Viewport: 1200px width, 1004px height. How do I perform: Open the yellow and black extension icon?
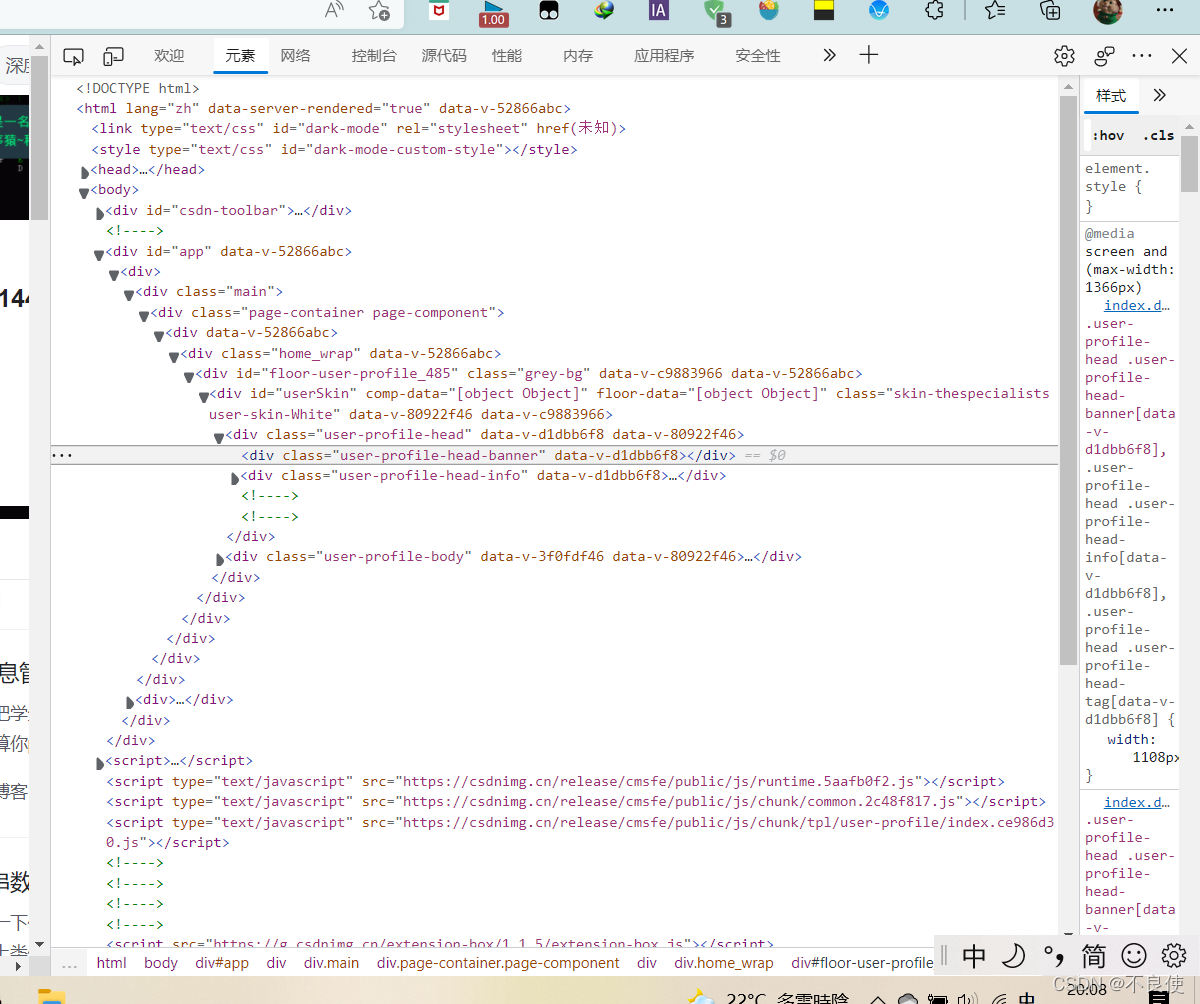[x=824, y=11]
